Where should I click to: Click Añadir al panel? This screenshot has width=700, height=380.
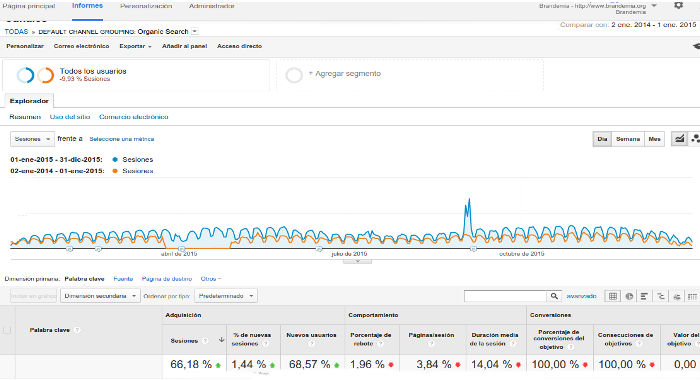pyautogui.click(x=184, y=46)
